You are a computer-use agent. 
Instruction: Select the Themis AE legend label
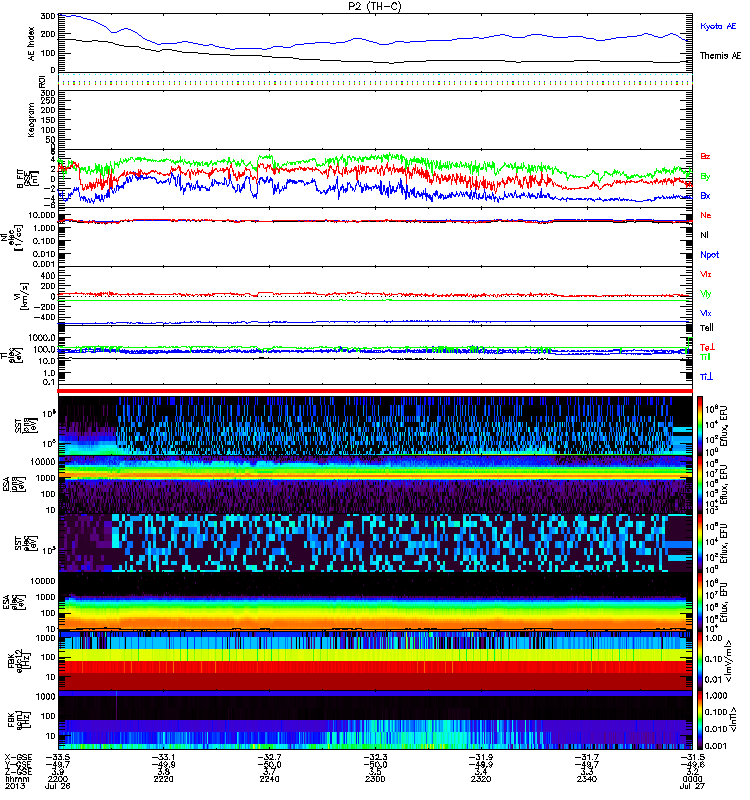pos(721,57)
